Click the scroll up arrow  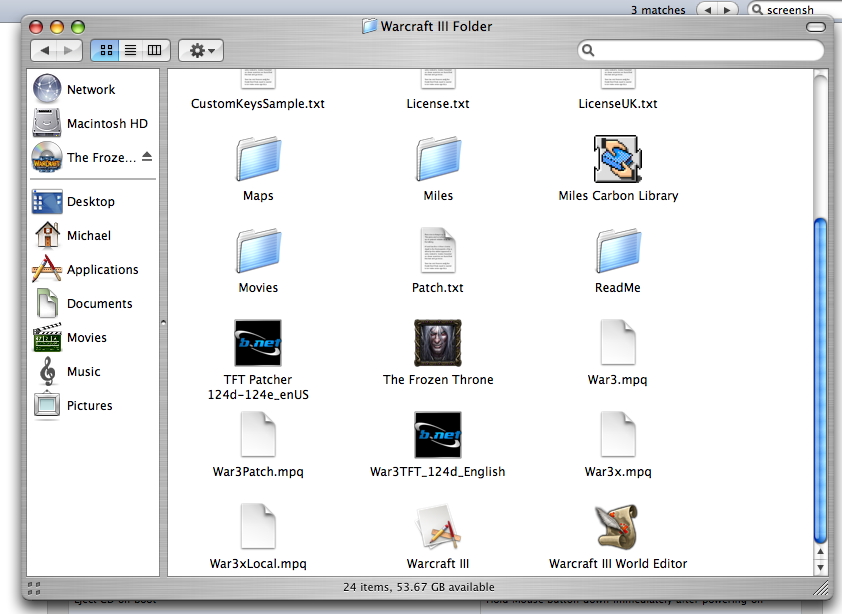point(820,552)
